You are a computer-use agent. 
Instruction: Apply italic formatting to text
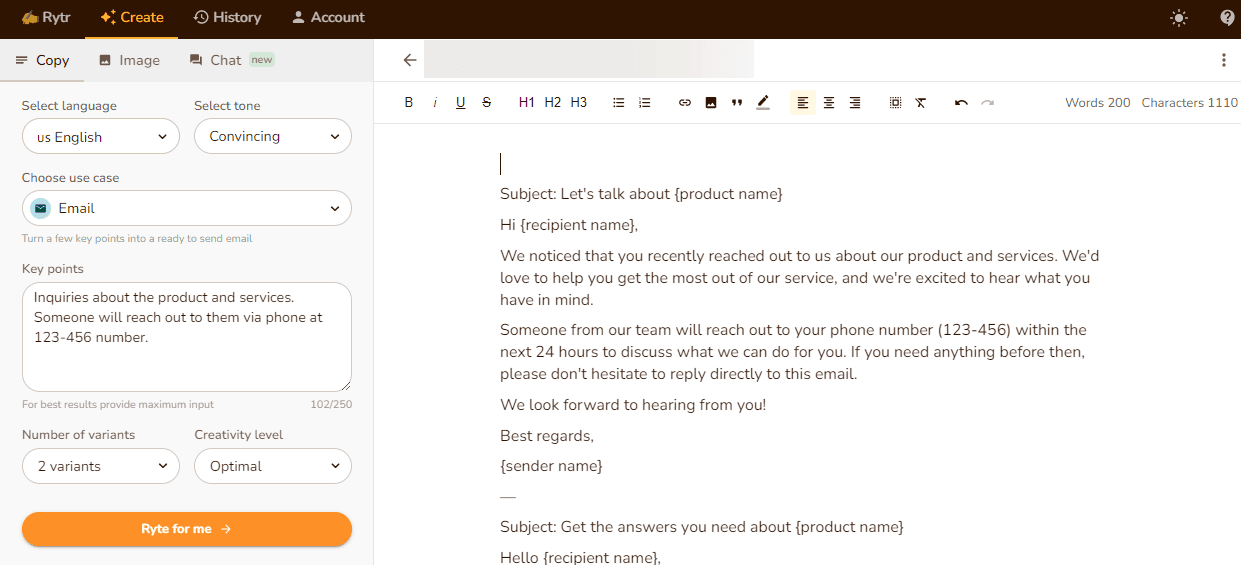(x=435, y=103)
